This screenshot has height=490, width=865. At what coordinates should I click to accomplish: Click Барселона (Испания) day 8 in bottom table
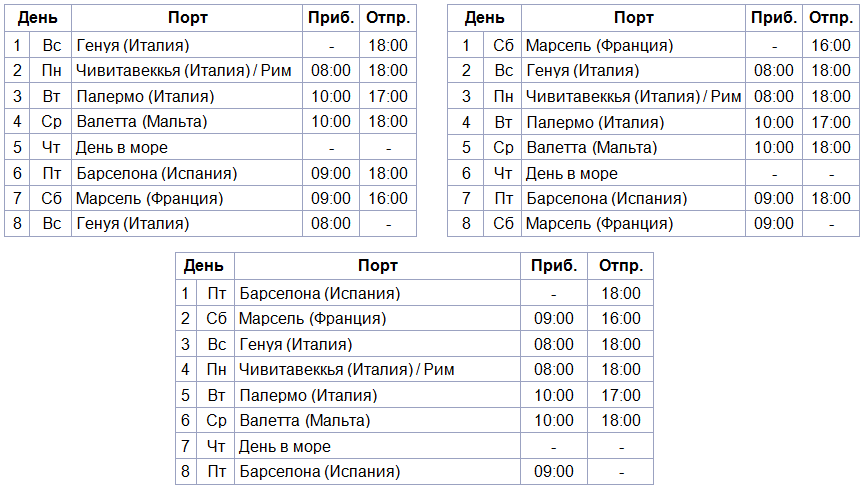[320, 472]
